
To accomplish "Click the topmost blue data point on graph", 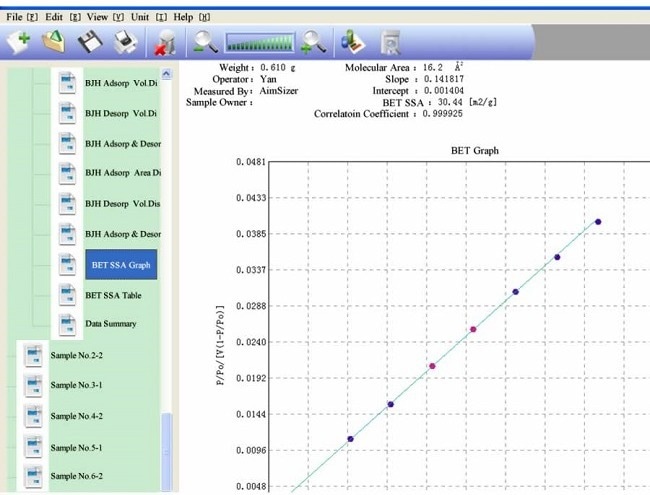I will point(598,222).
